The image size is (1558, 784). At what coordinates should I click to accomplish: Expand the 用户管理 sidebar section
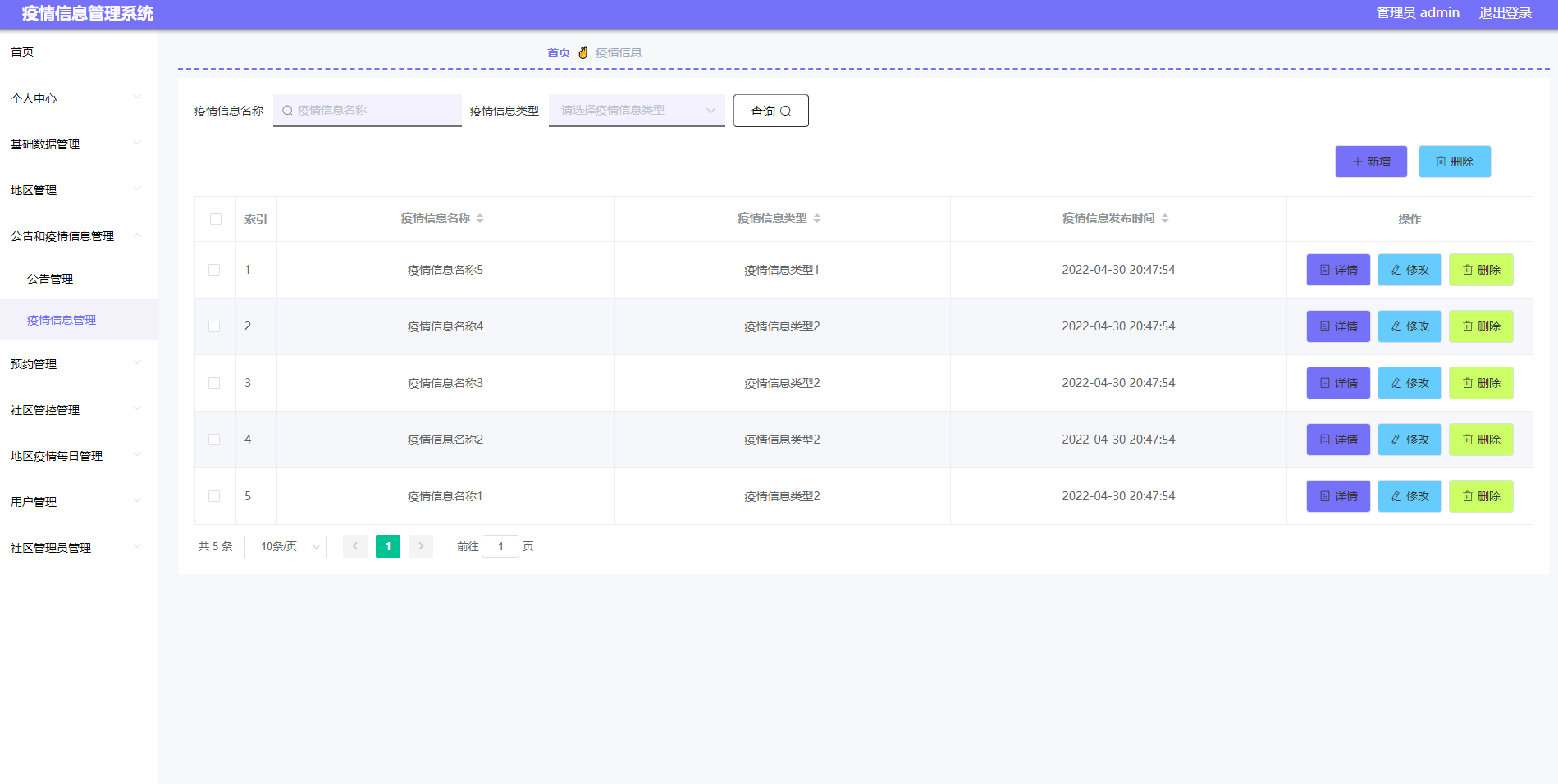pyautogui.click(x=34, y=501)
